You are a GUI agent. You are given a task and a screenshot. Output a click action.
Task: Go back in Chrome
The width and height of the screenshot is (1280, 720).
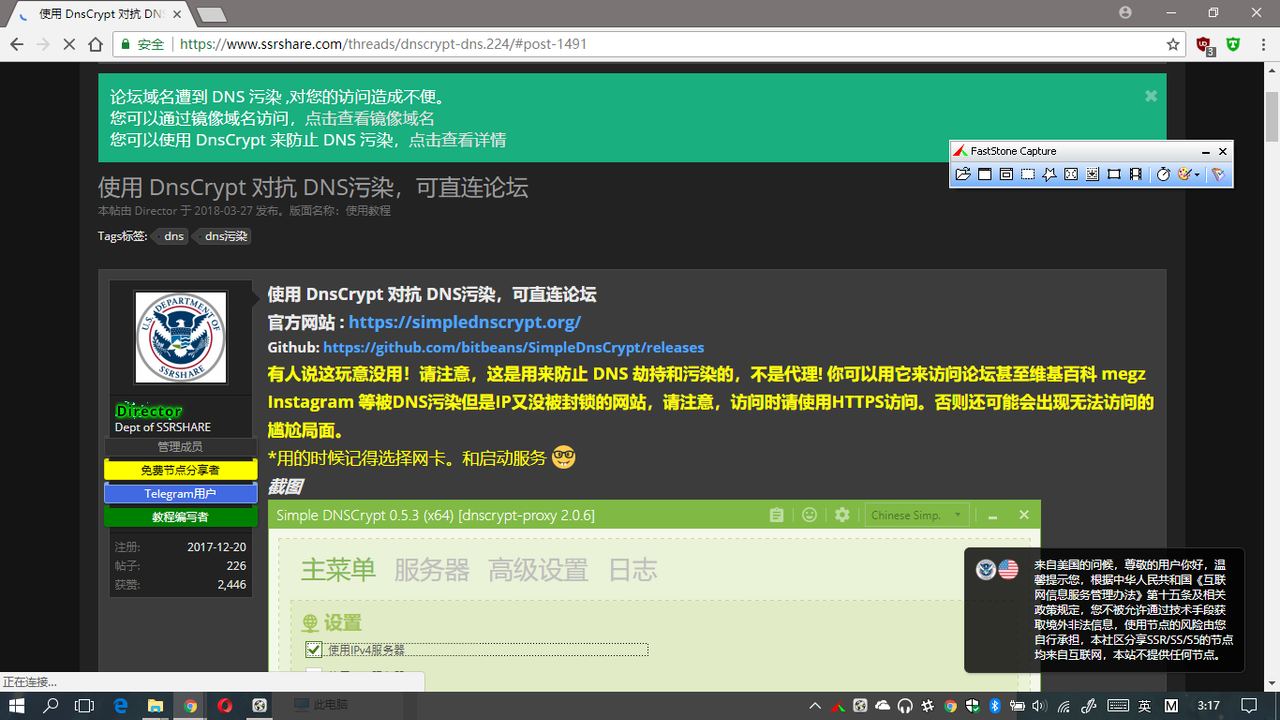click(17, 44)
